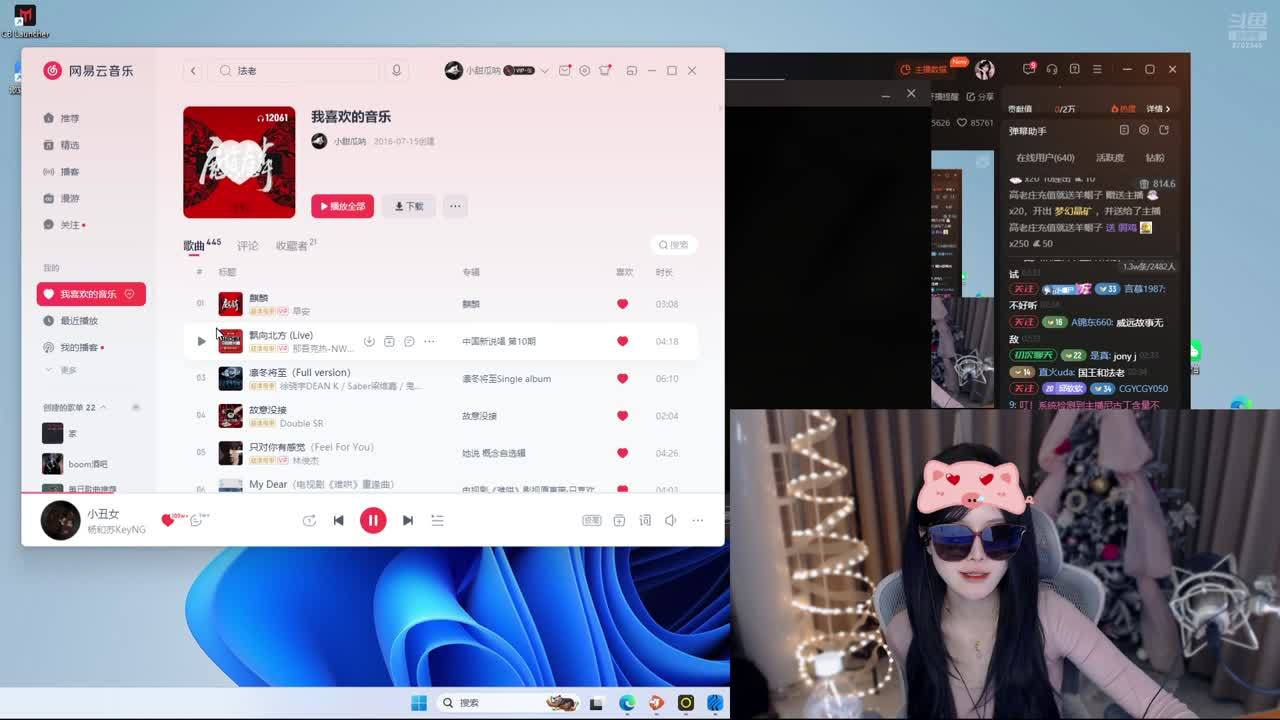Collapse the 创建的歌单 playlist section
Image resolution: width=1280 pixels, height=720 pixels.
point(103,408)
